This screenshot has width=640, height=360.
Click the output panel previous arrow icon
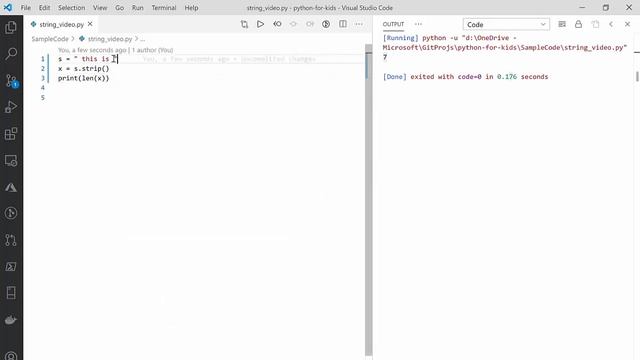[611, 24]
